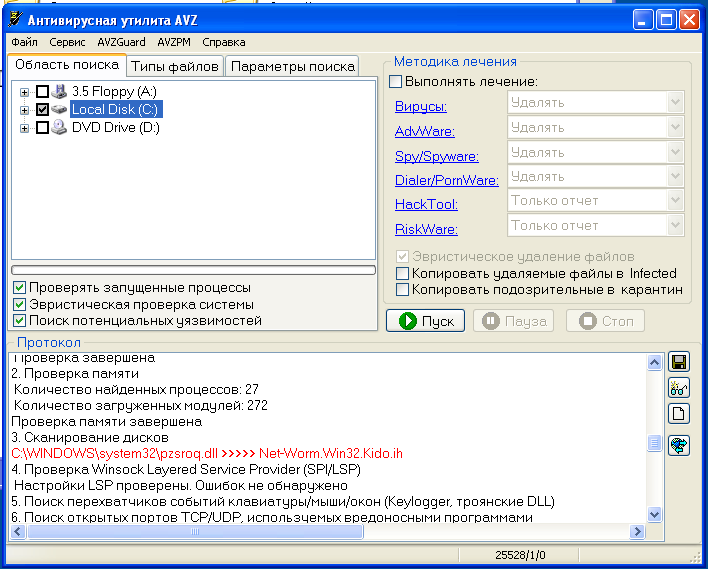Screen dimensions: 708x569
Task: Click the Стоп button
Action: pyautogui.click(x=605, y=321)
